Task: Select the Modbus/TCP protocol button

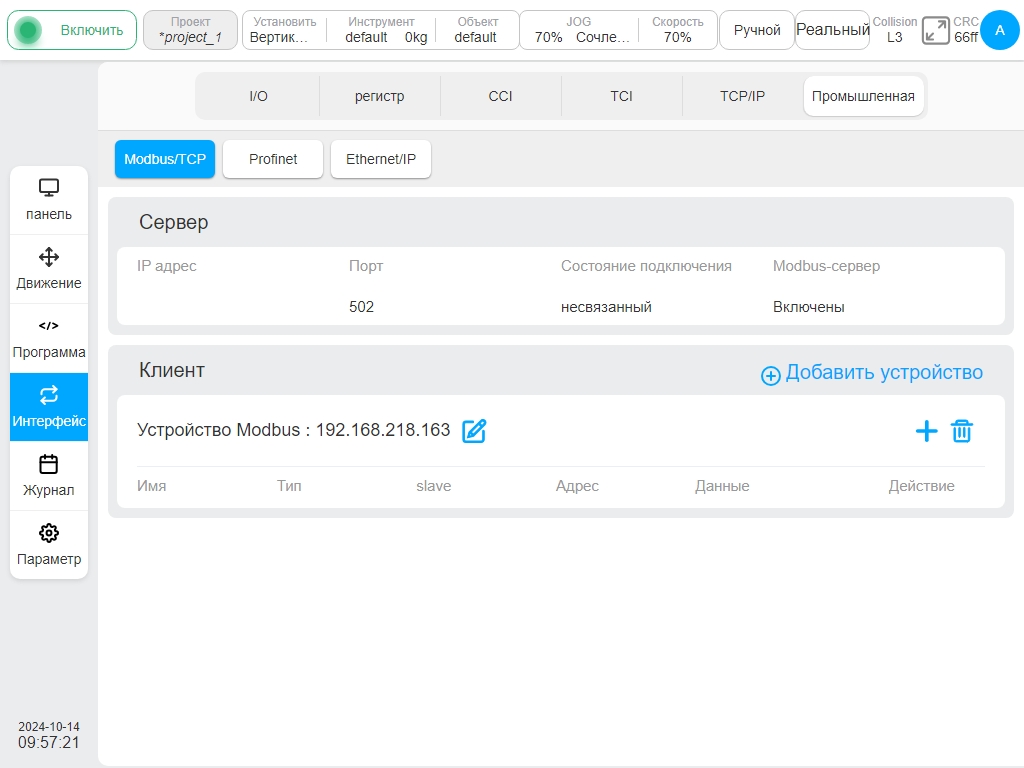Action: [x=165, y=159]
